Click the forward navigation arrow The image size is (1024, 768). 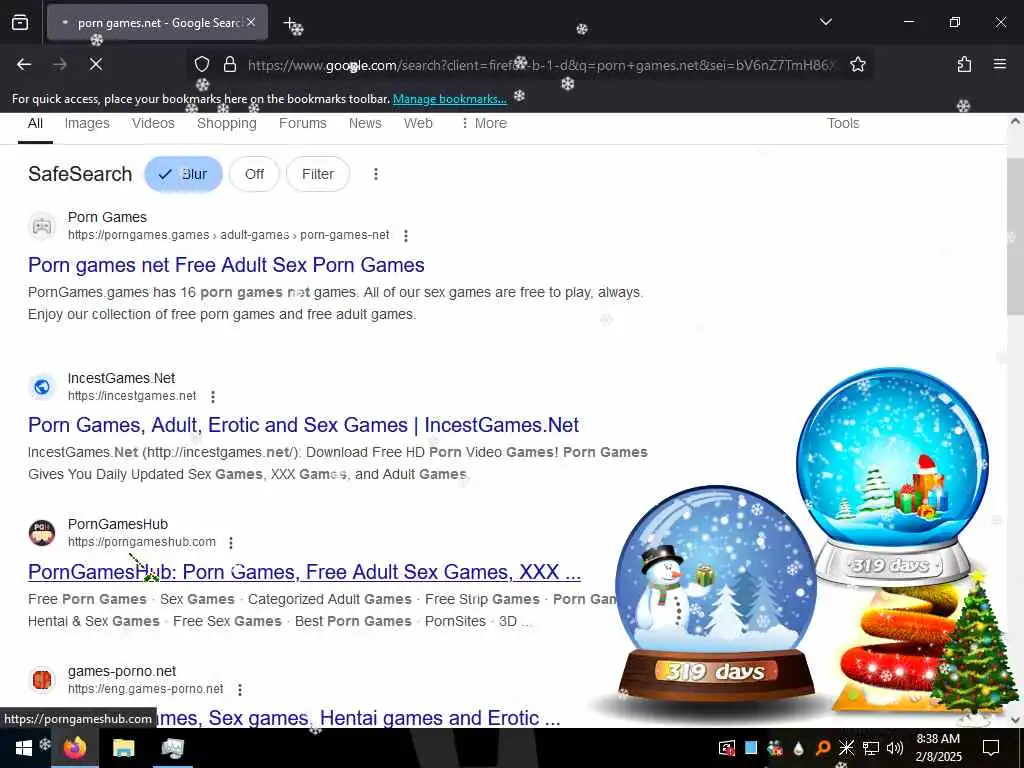[60, 64]
